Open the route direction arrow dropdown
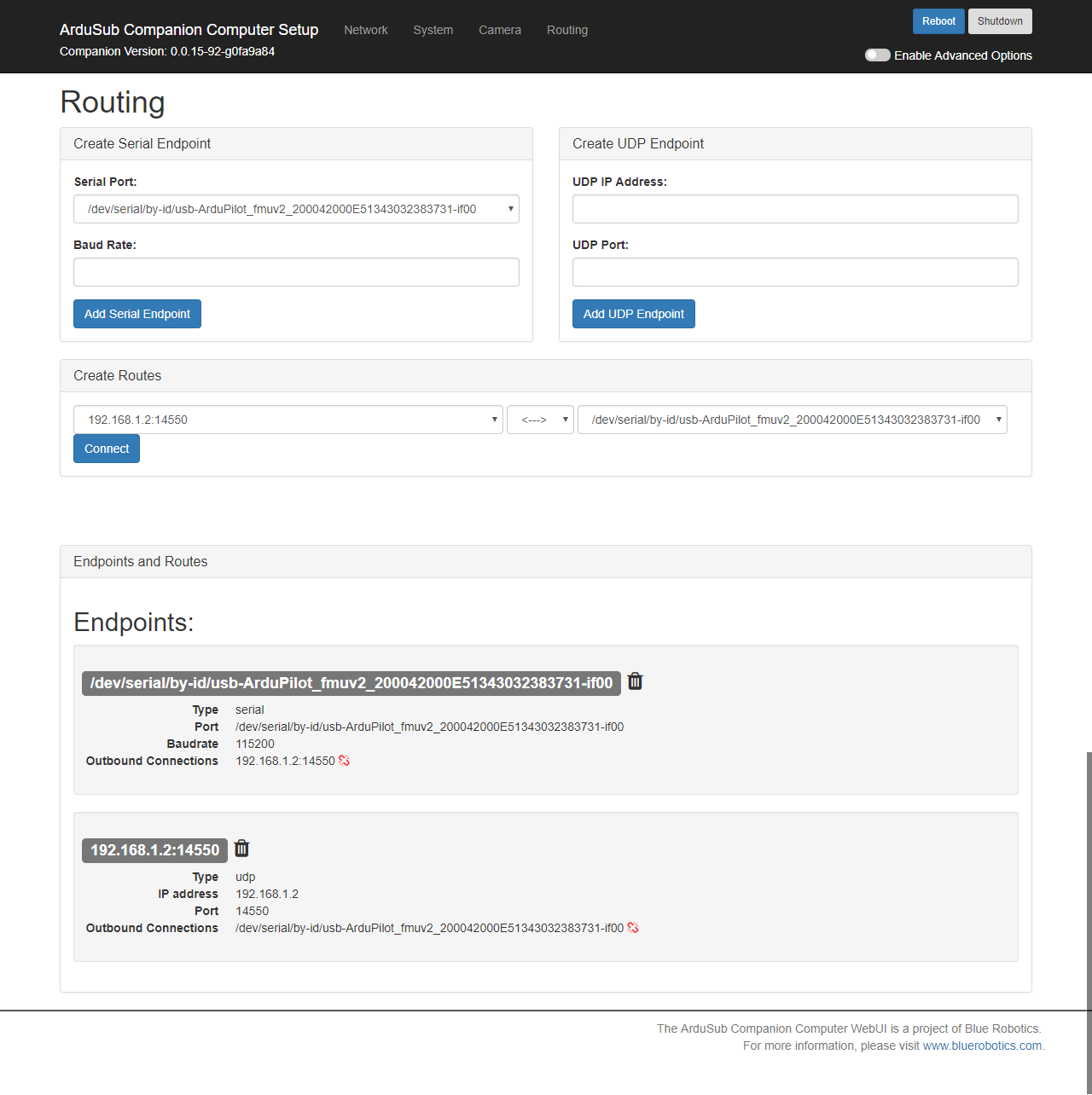The height and width of the screenshot is (1095, 1092). tap(540, 420)
